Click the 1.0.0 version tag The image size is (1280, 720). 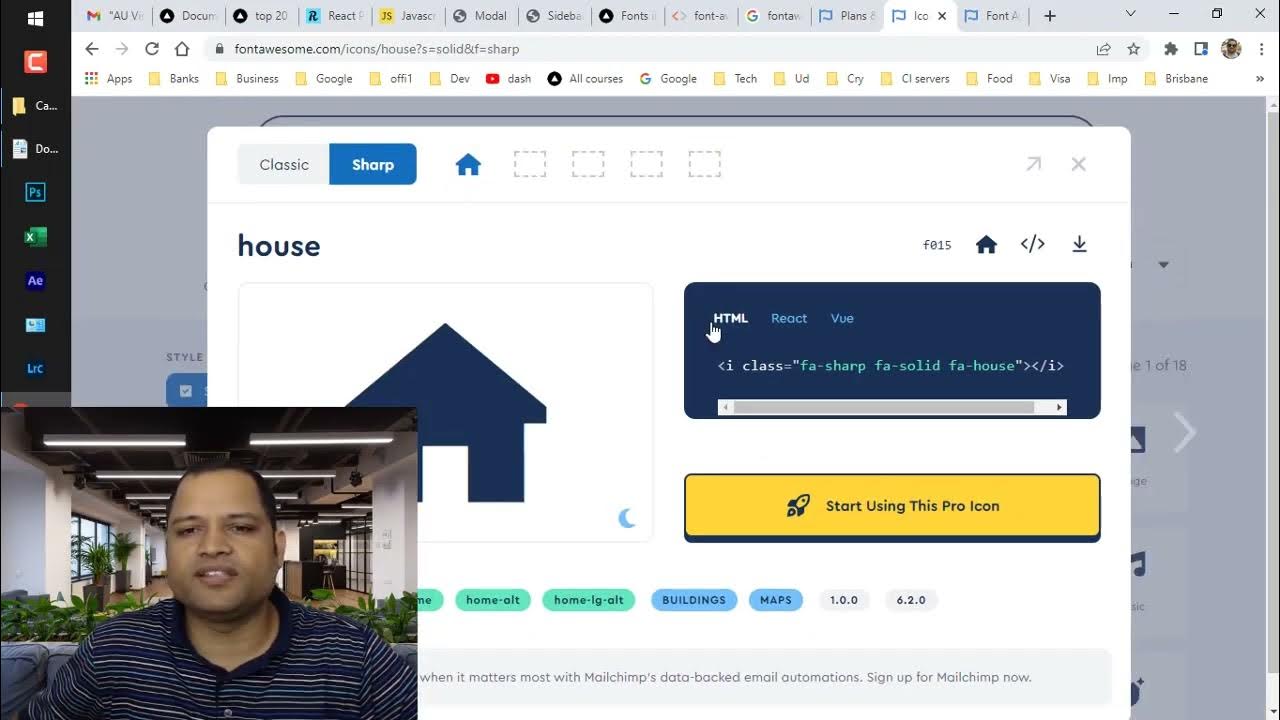(x=844, y=600)
